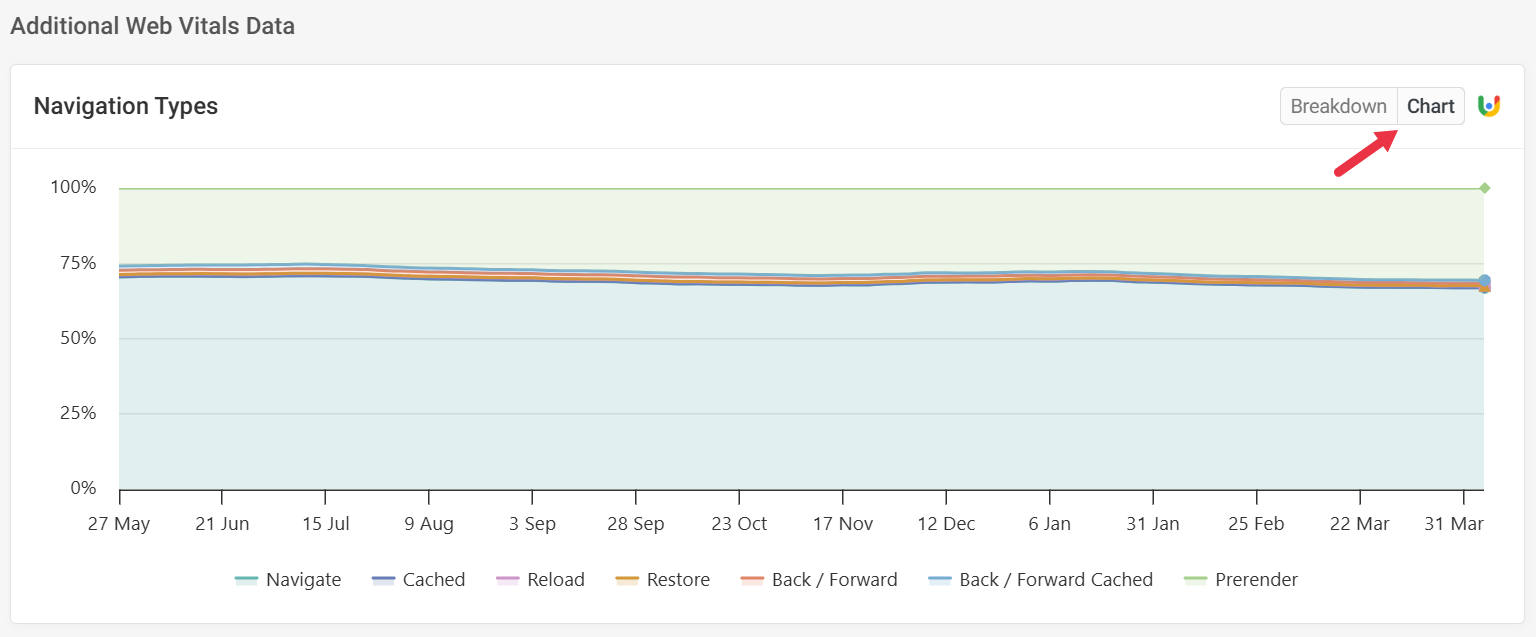This screenshot has width=1536, height=637.
Task: Click the green Prerender legend swatch
Action: [x=1195, y=580]
